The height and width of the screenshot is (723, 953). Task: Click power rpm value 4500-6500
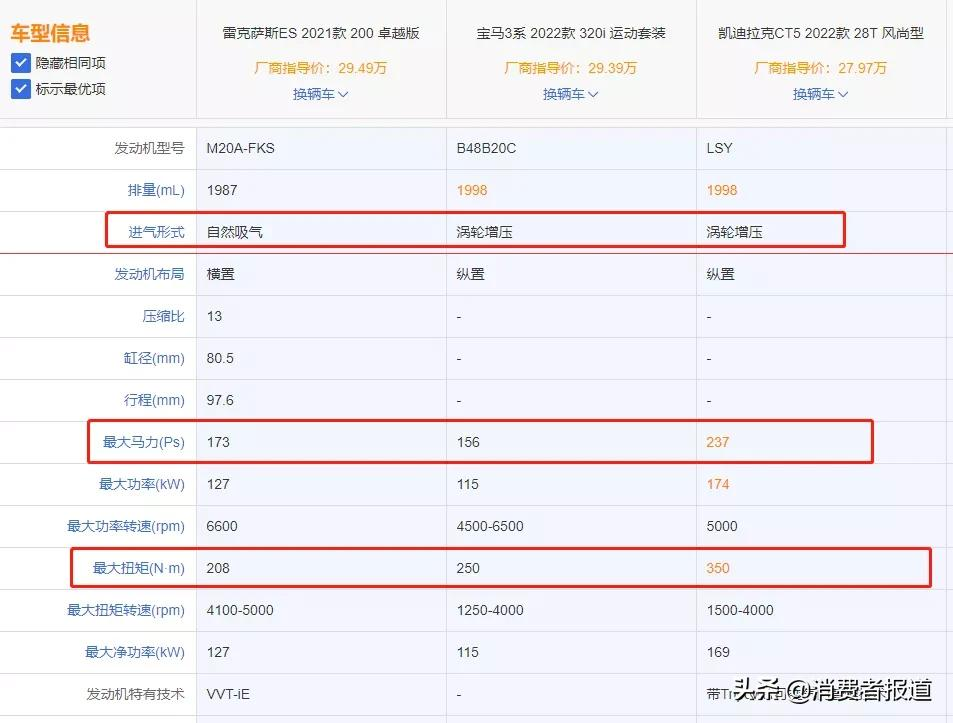(490, 526)
